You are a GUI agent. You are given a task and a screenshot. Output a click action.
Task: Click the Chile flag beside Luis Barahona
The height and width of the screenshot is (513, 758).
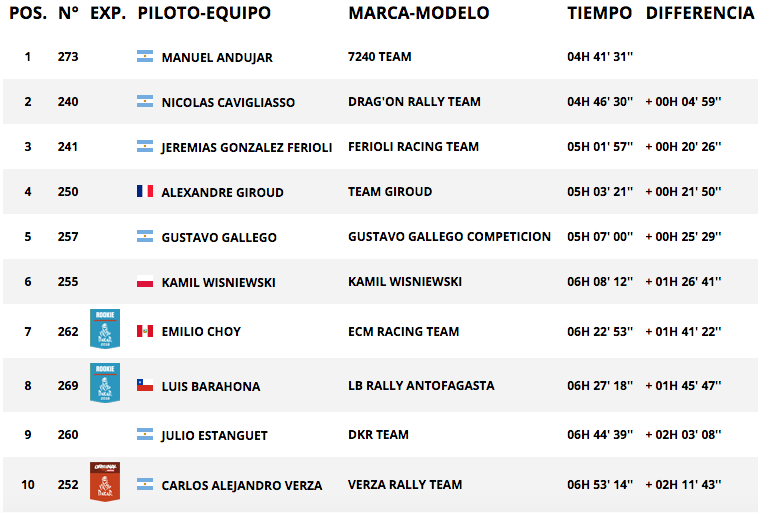145,386
